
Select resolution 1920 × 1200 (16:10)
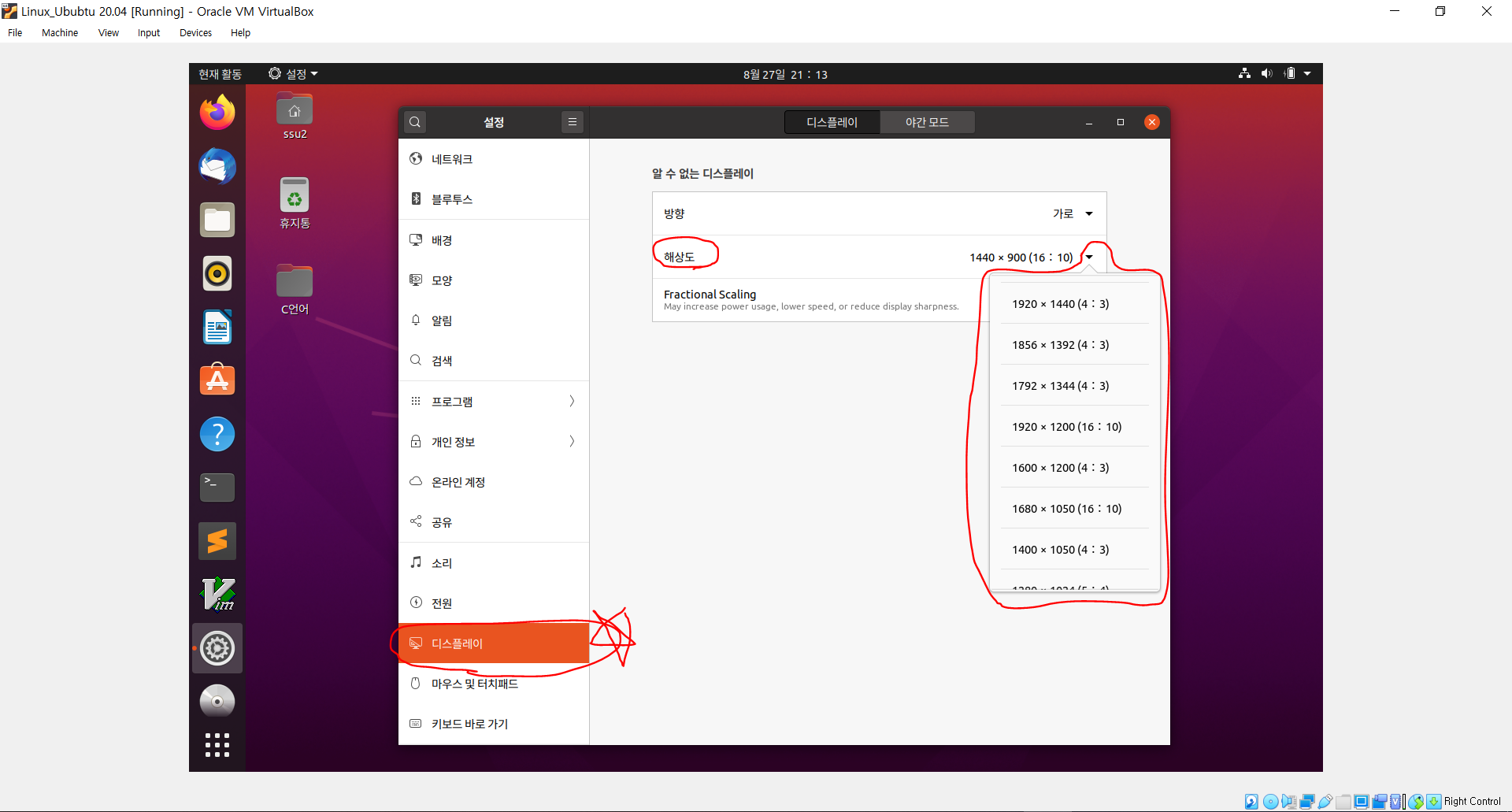(x=1074, y=427)
